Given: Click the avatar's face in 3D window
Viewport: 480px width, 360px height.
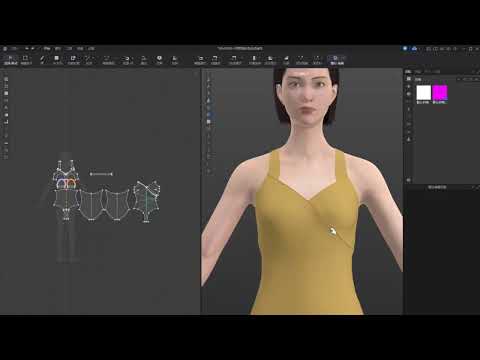Looking at the screenshot, I should [x=306, y=97].
